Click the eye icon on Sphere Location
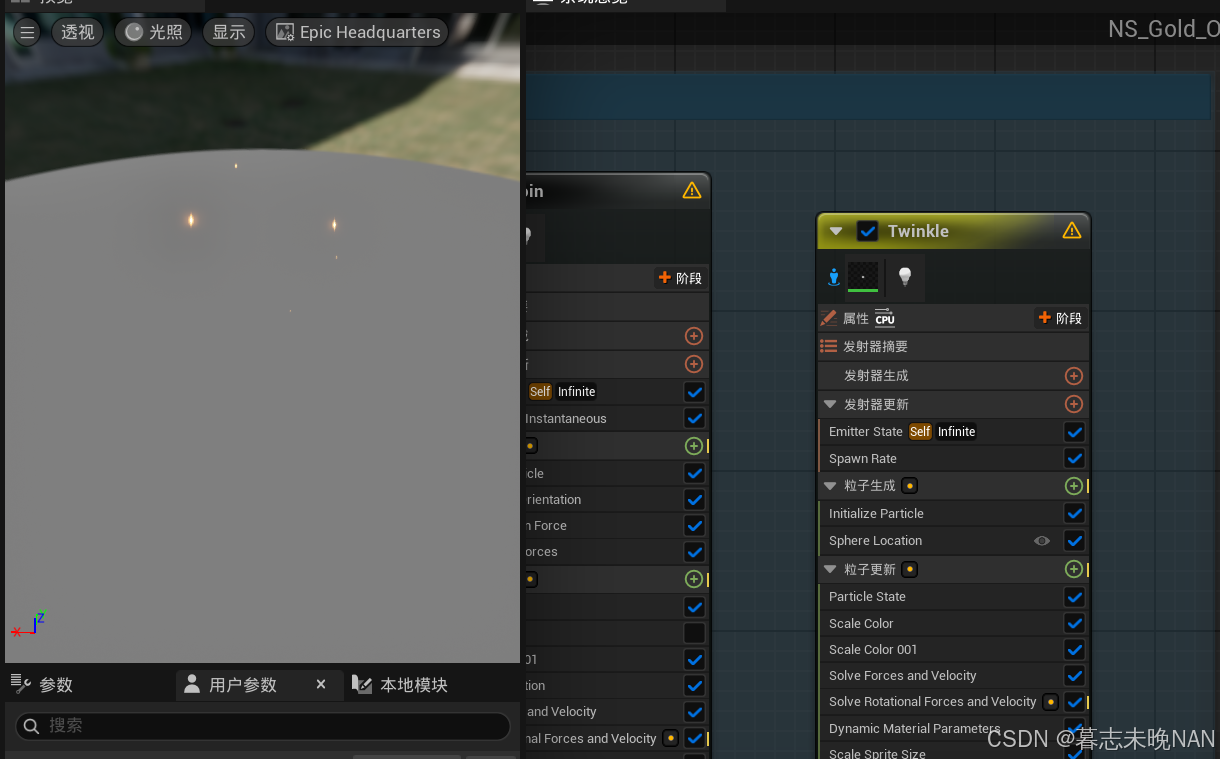1220x759 pixels. pos(1042,541)
